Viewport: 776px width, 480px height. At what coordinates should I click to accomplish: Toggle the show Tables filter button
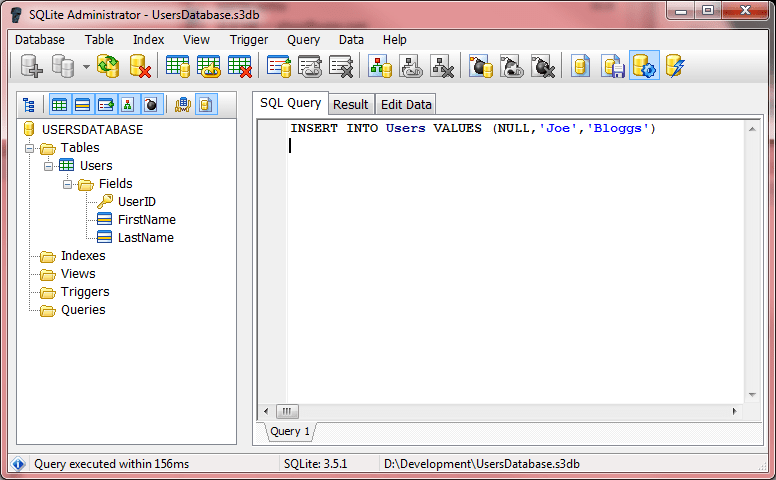click(59, 104)
